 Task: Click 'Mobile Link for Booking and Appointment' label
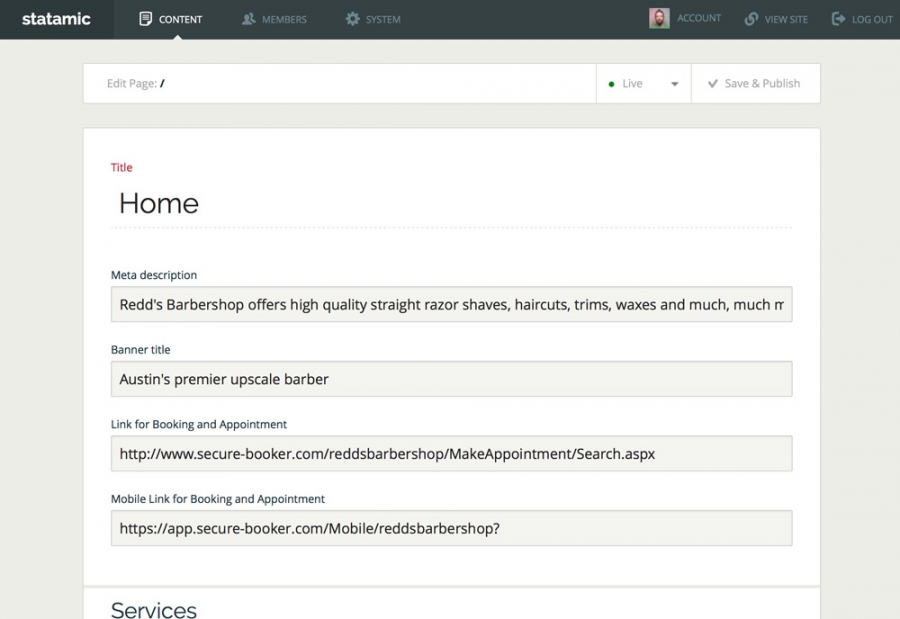tap(218, 499)
